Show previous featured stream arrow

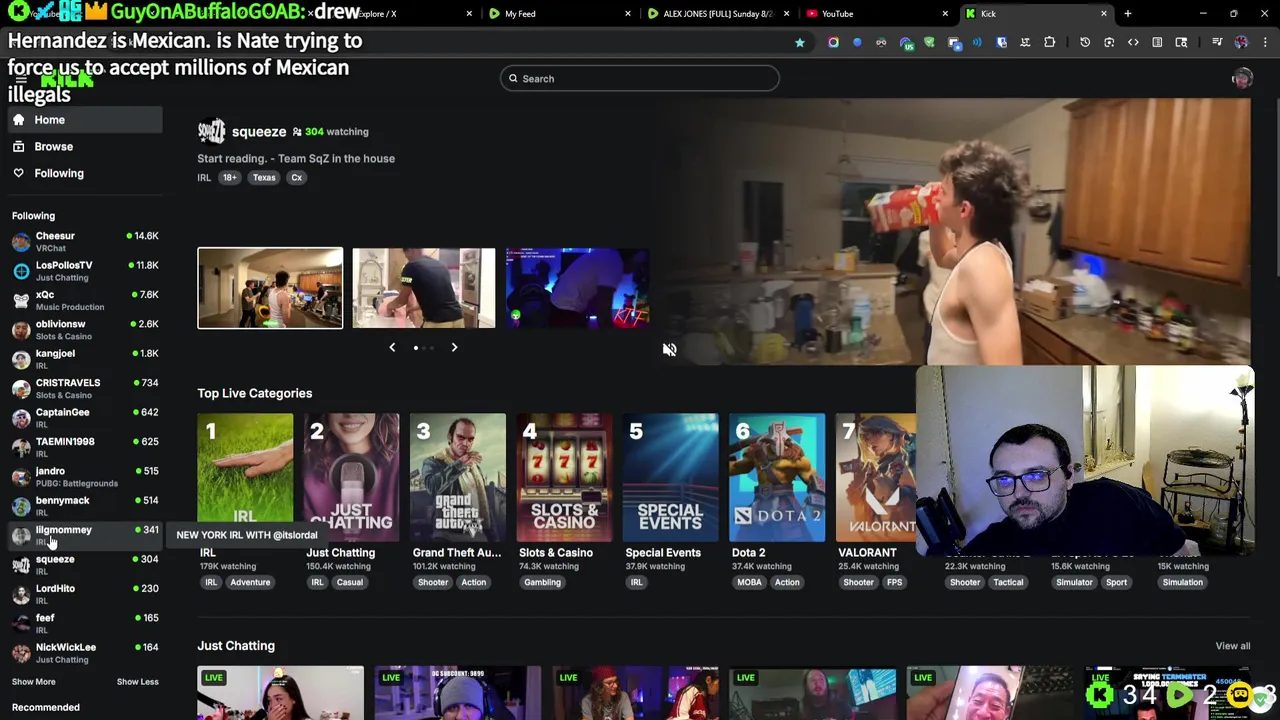point(392,347)
